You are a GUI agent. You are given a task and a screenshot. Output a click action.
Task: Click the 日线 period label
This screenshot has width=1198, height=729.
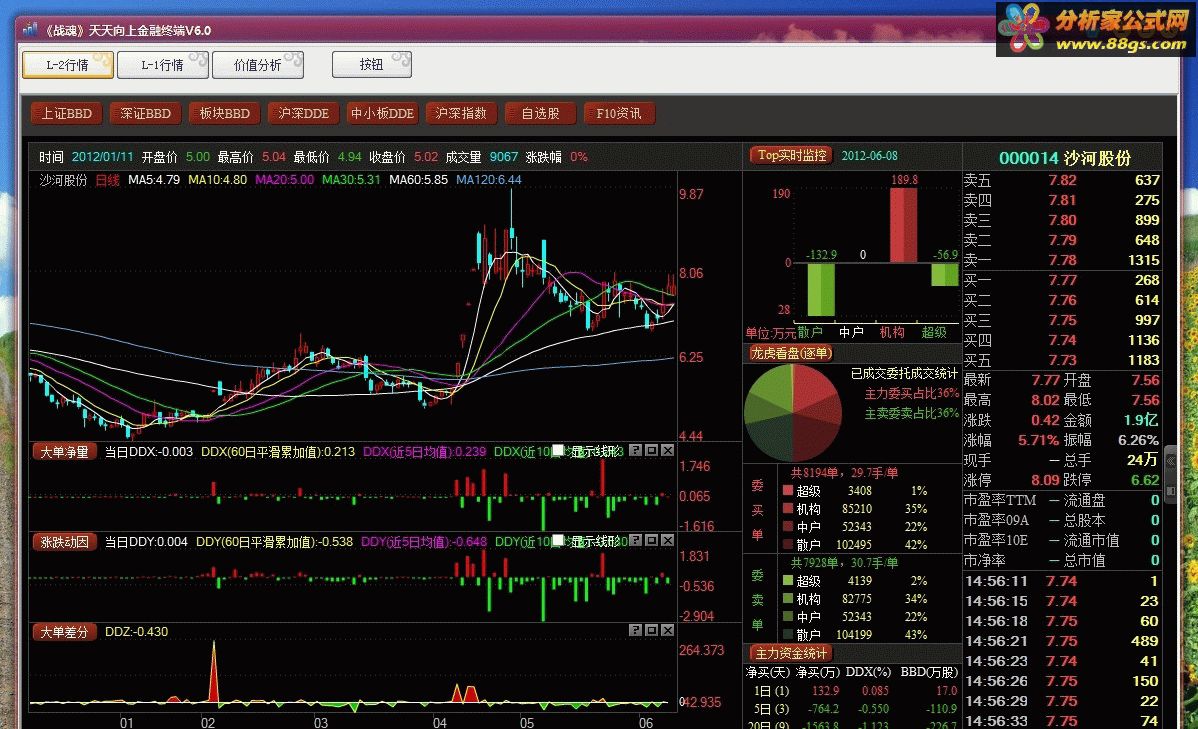click(x=108, y=180)
